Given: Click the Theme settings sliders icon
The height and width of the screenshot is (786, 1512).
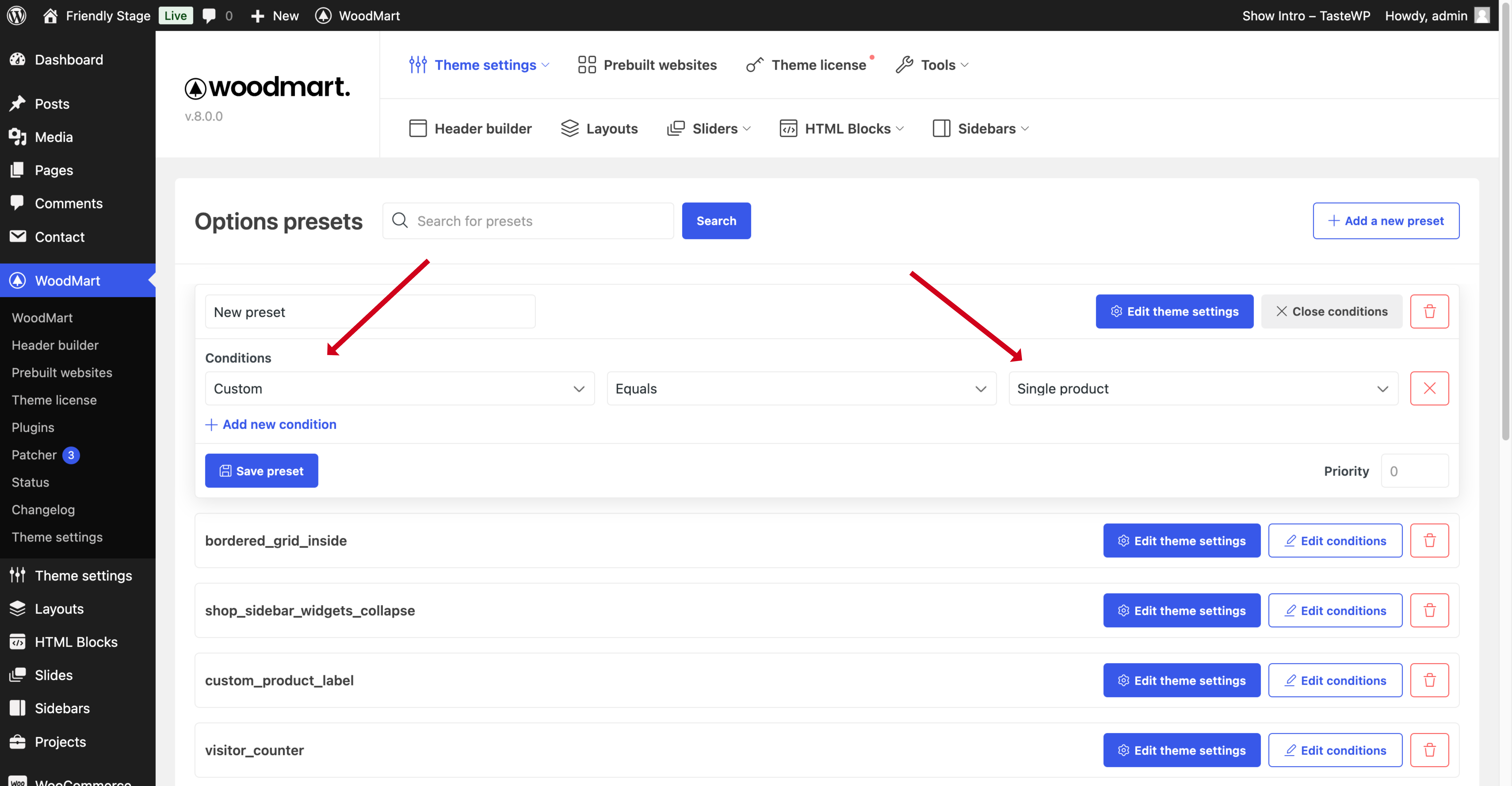Looking at the screenshot, I should [x=418, y=65].
